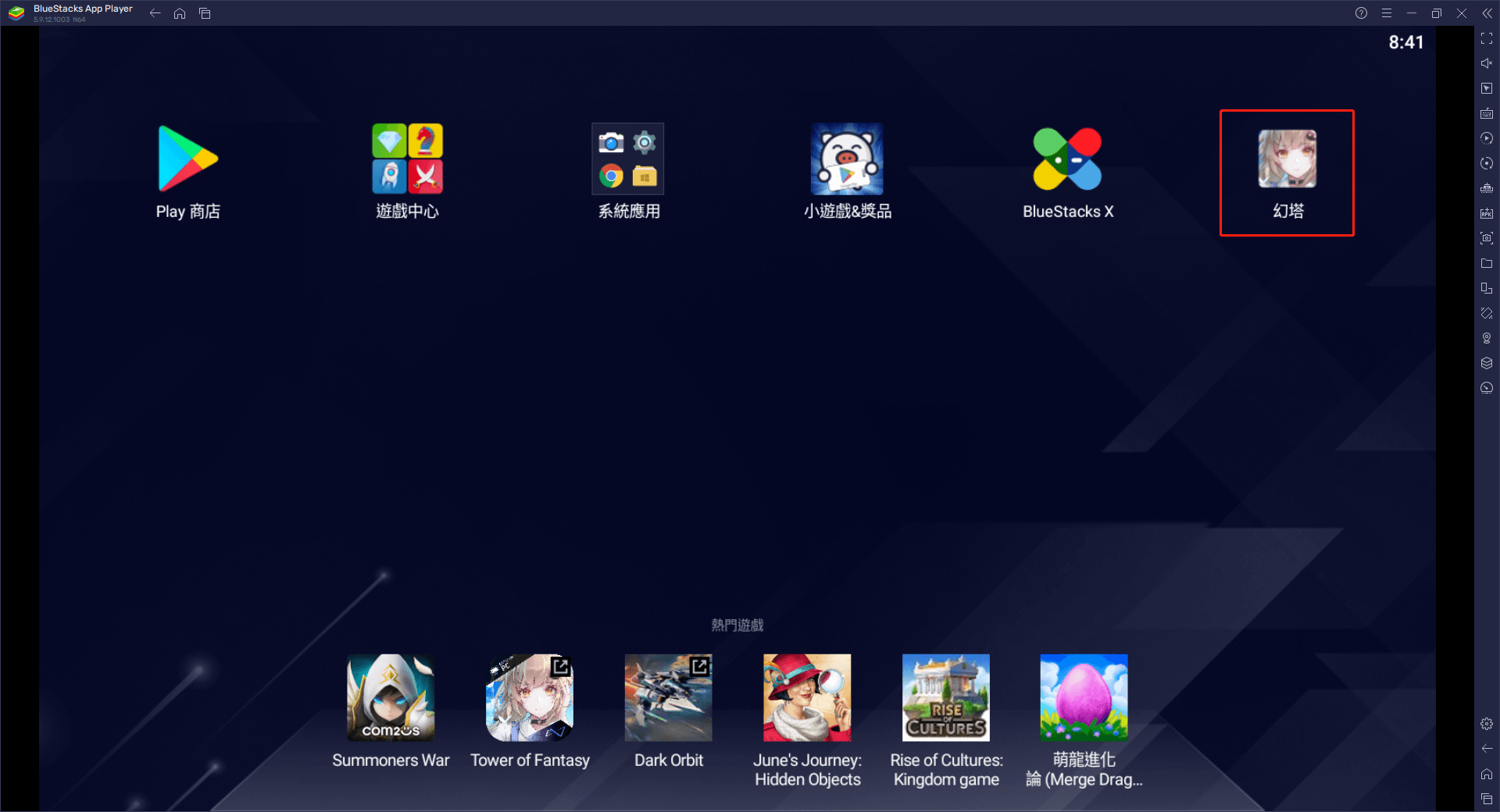Take a screenshot with sidebar icon

(x=1487, y=238)
